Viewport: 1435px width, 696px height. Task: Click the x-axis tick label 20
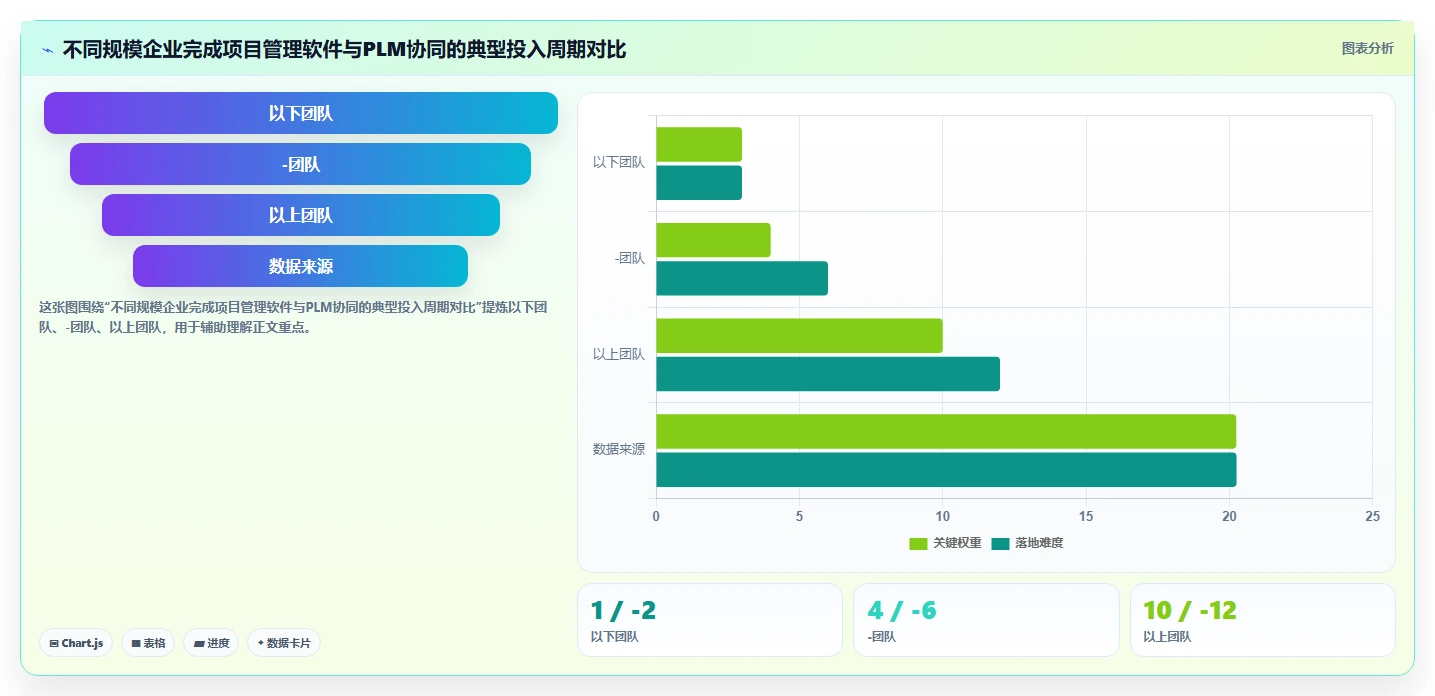[1229, 516]
